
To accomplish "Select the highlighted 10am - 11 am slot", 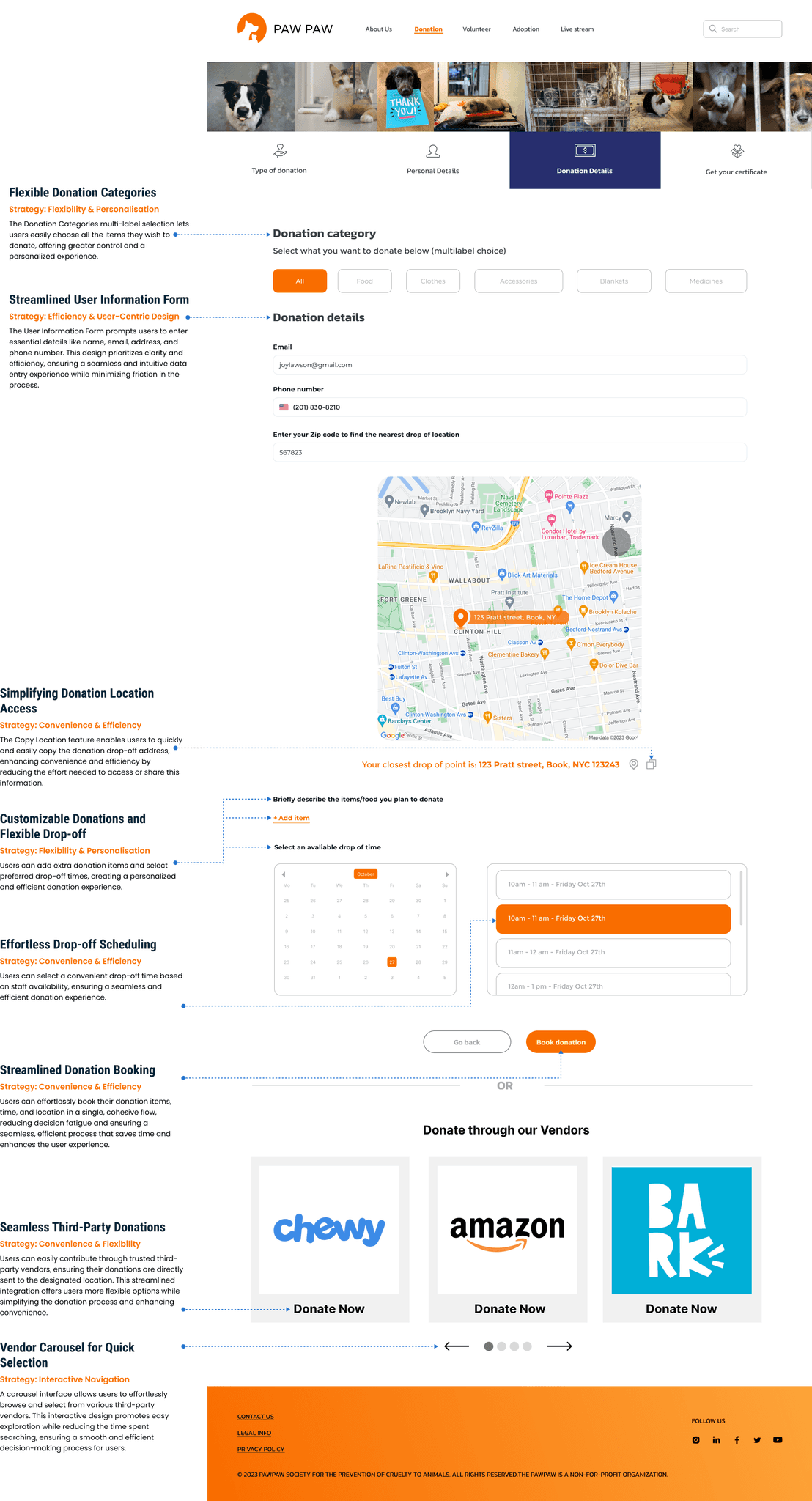I will (x=613, y=918).
